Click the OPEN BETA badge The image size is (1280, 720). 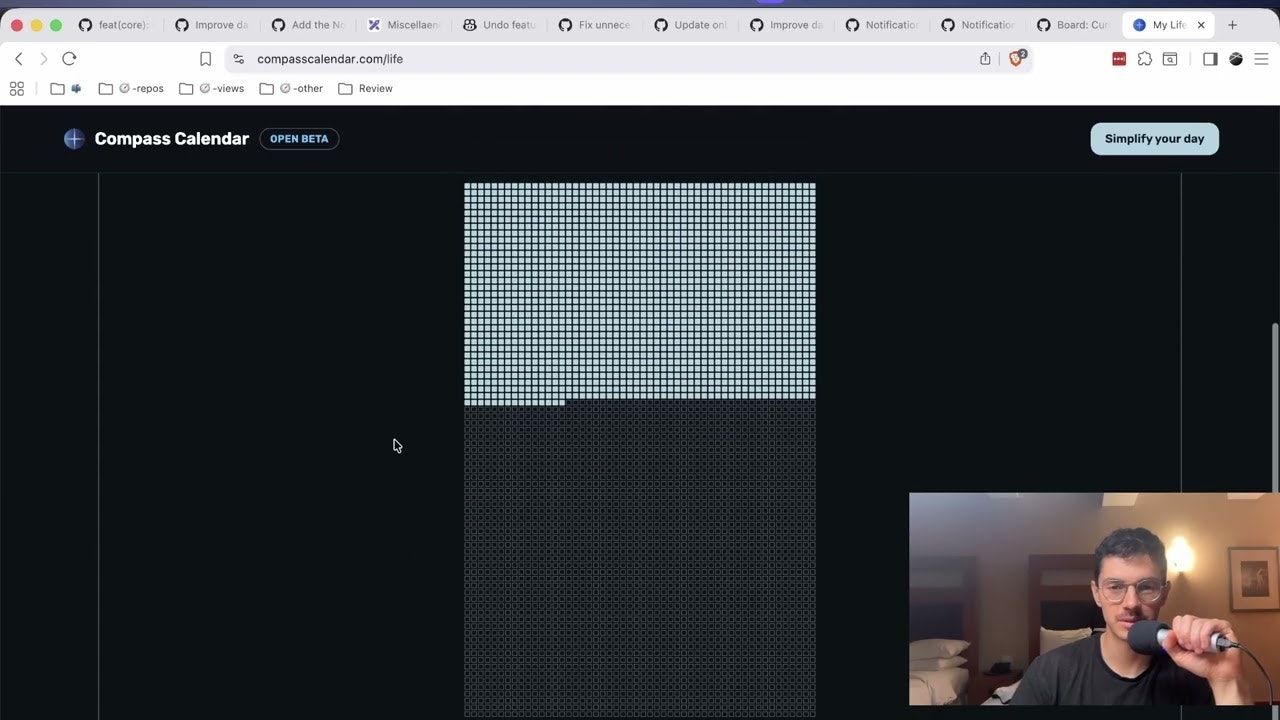pyautogui.click(x=299, y=139)
